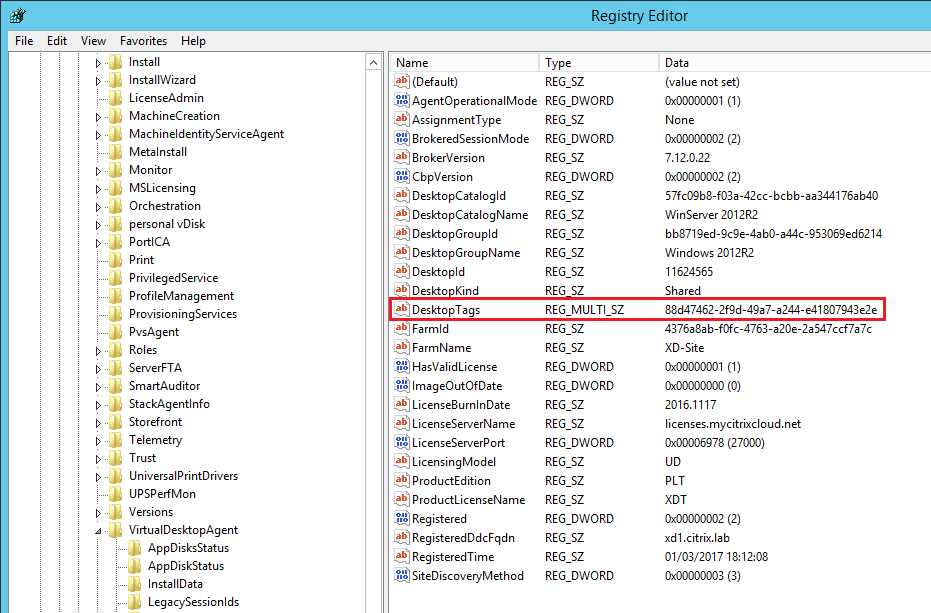Click the multi-string icon for DesktopTags

pyautogui.click(x=402, y=309)
